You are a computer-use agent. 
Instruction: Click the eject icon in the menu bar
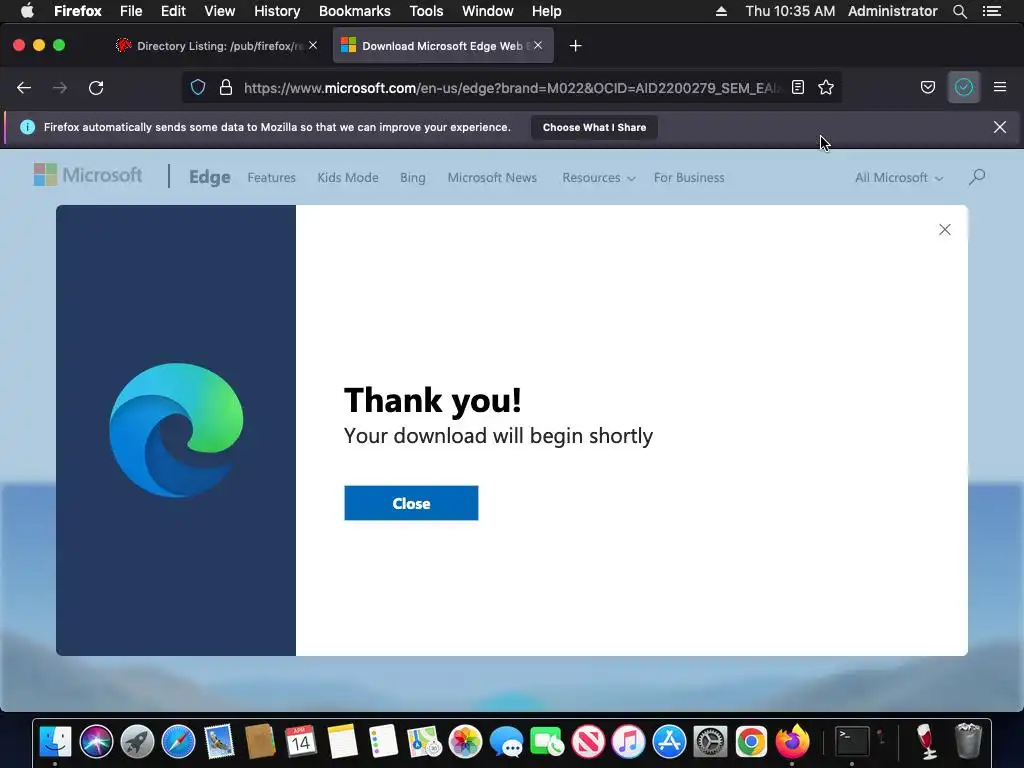[722, 11]
